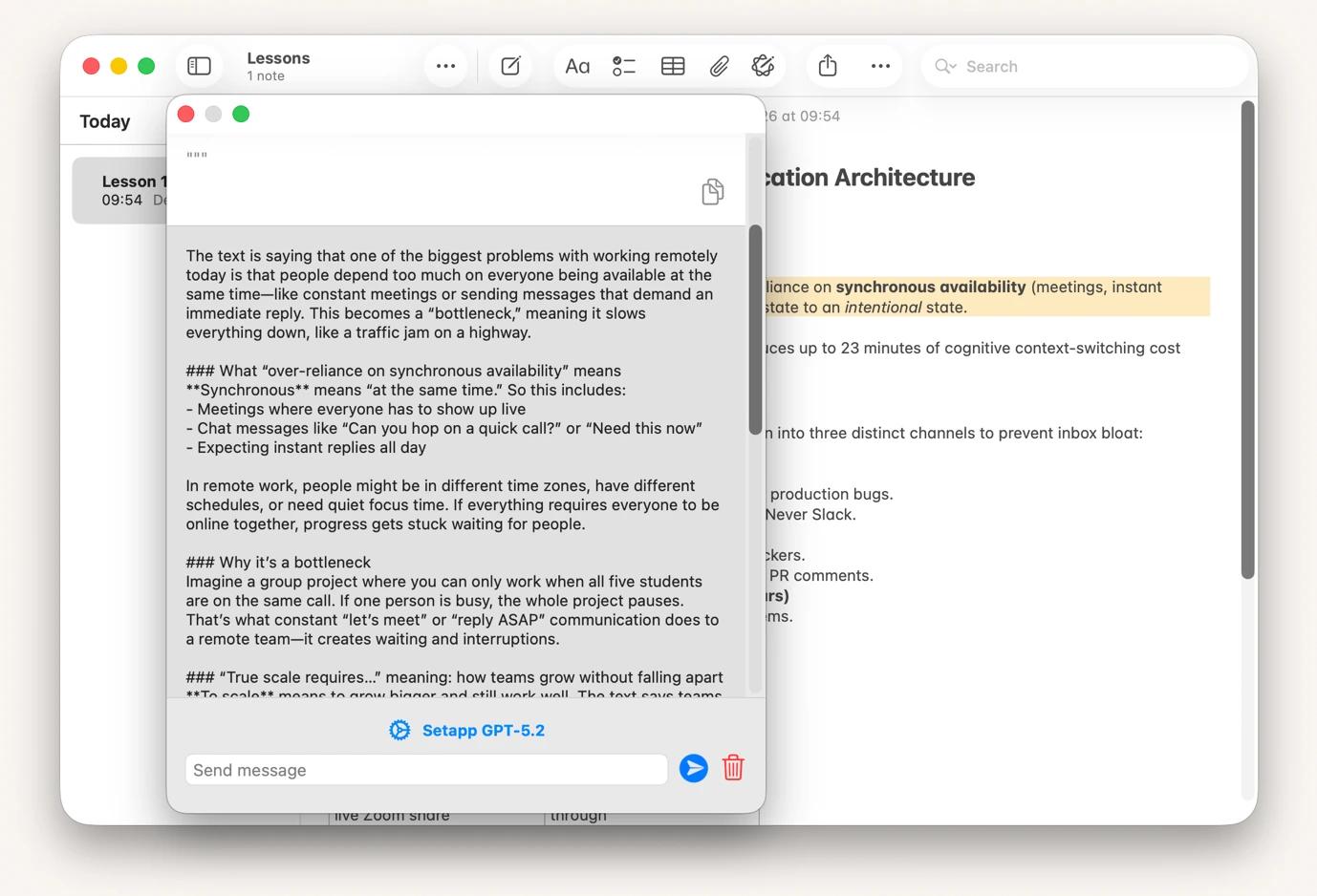1317x896 pixels.
Task: Click the "1 note" count label
Action: pyautogui.click(x=266, y=76)
